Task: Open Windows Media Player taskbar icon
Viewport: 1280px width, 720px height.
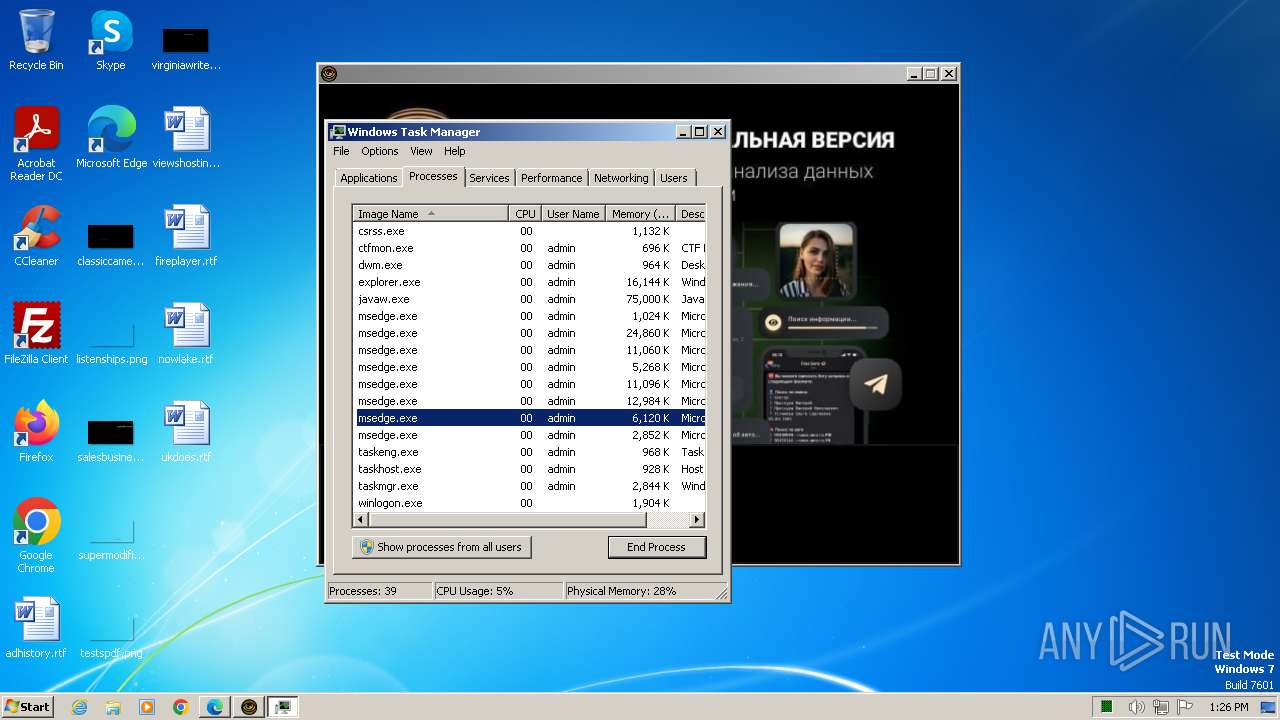Action: click(x=147, y=707)
